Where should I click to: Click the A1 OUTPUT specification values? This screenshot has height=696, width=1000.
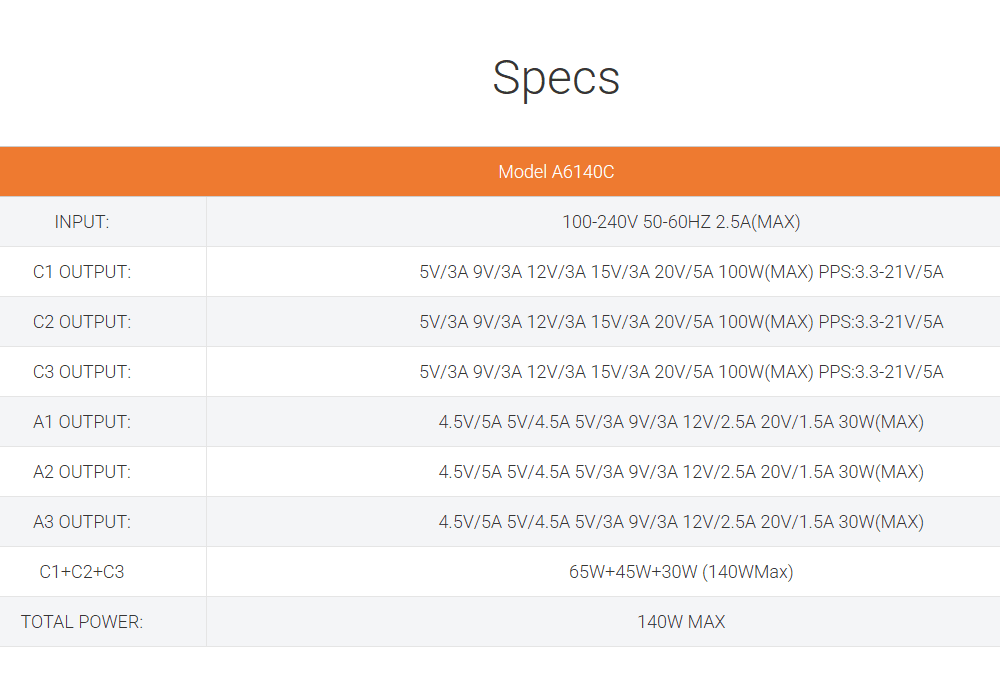pyautogui.click(x=681, y=422)
